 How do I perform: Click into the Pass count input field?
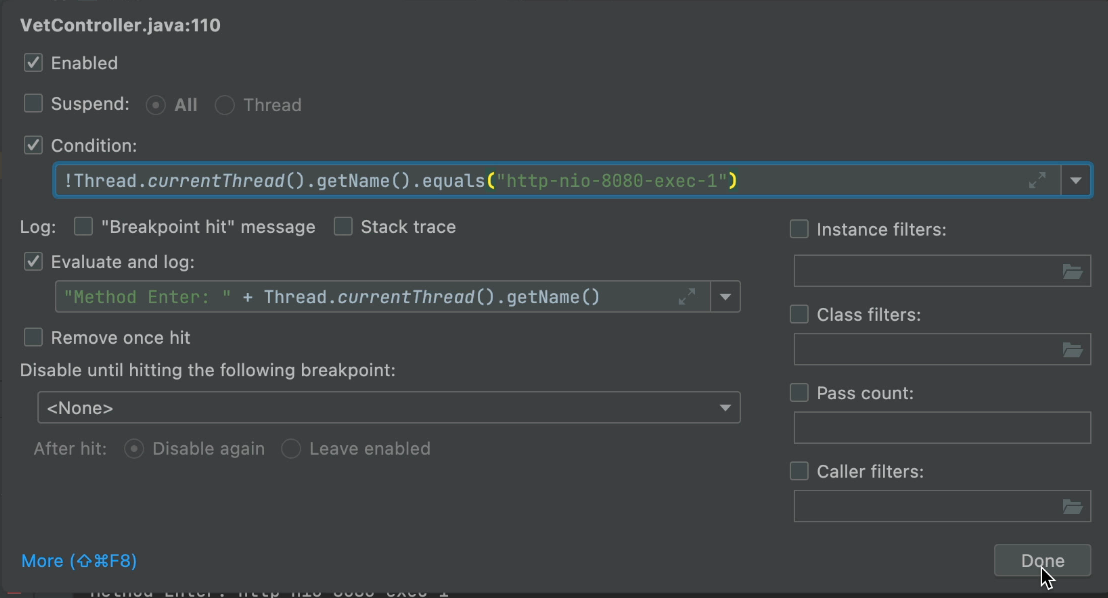(941, 428)
